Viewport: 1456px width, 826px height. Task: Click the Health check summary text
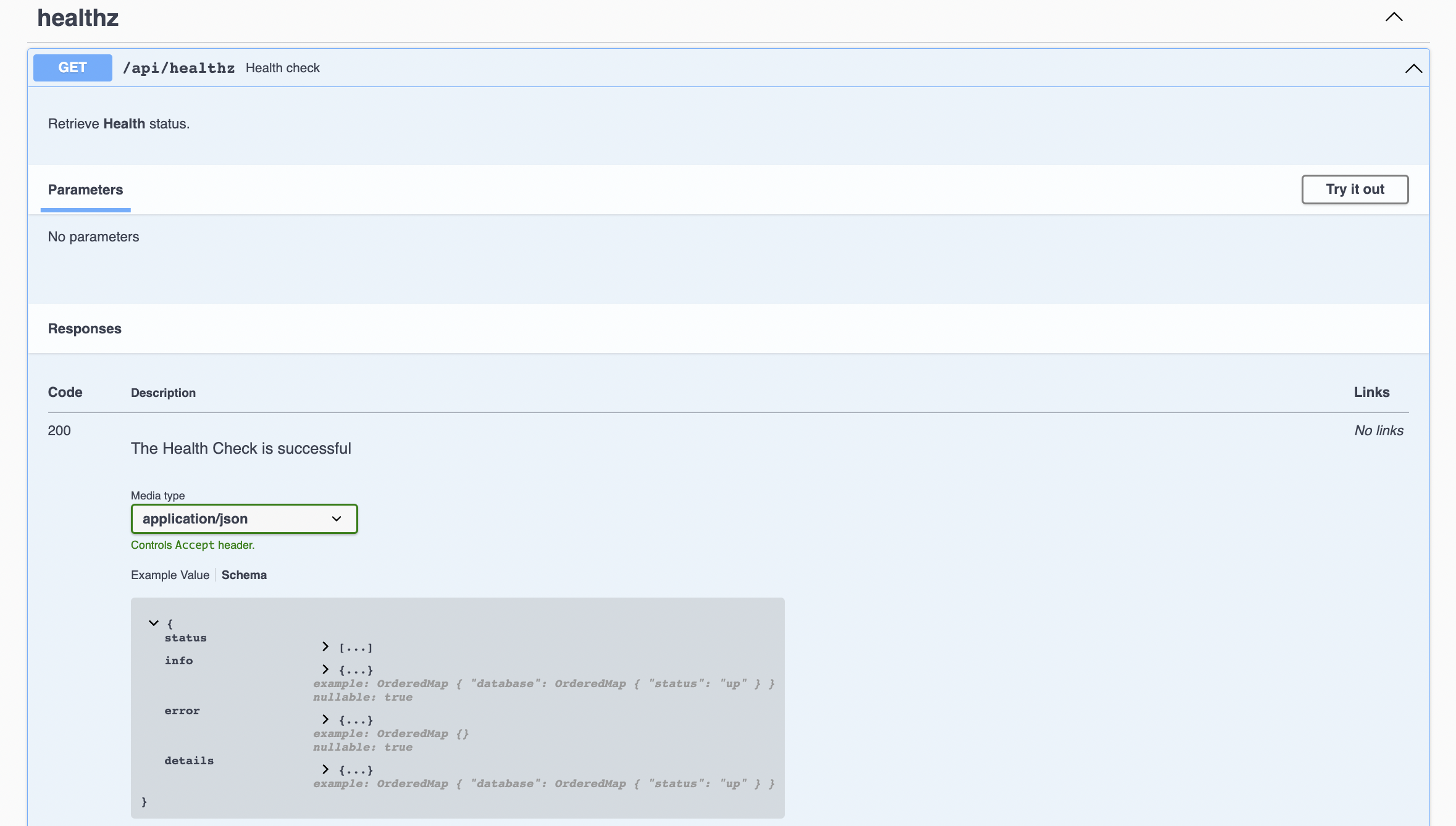(x=282, y=68)
